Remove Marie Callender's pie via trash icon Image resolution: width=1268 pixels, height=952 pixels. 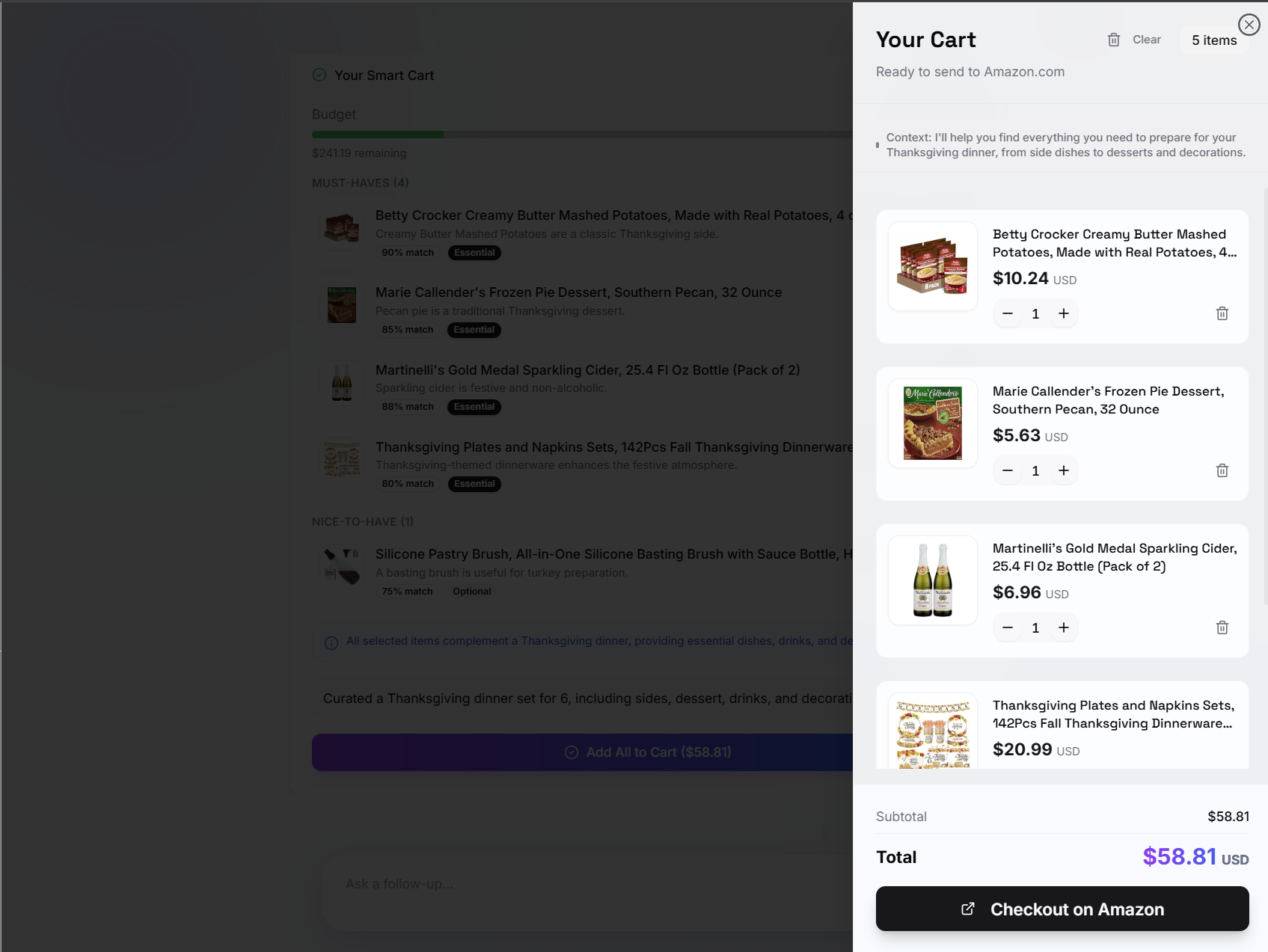point(1222,470)
